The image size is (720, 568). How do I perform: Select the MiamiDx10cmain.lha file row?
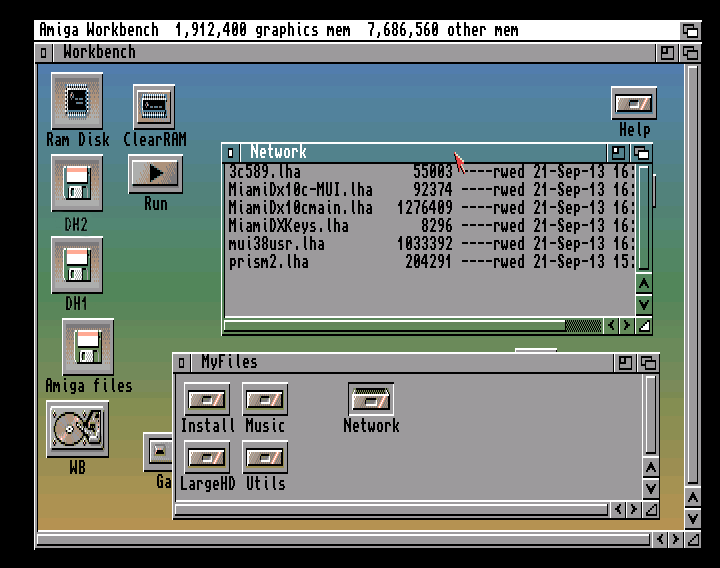click(431, 208)
